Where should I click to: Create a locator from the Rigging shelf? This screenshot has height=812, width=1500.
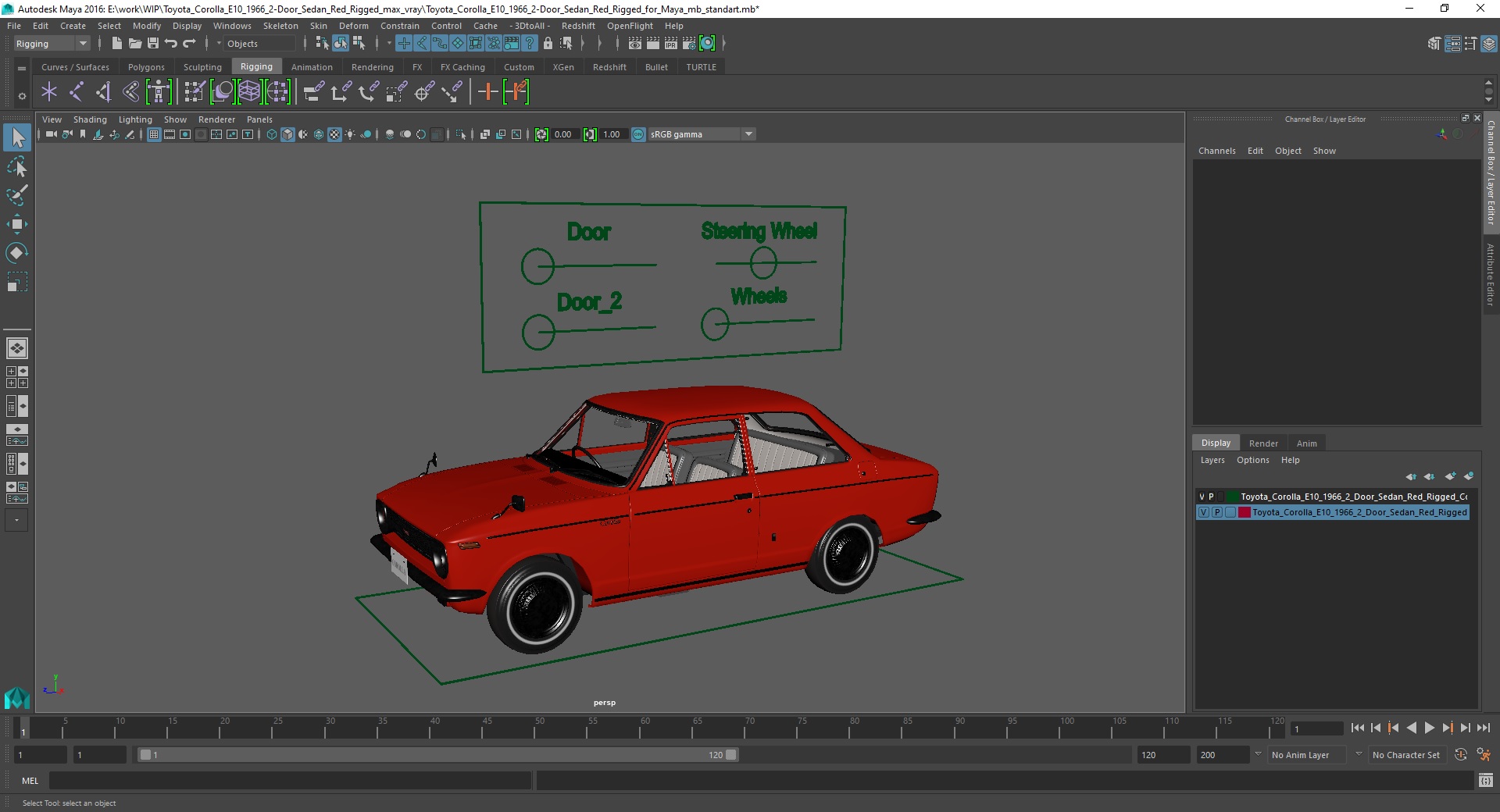tap(49, 92)
